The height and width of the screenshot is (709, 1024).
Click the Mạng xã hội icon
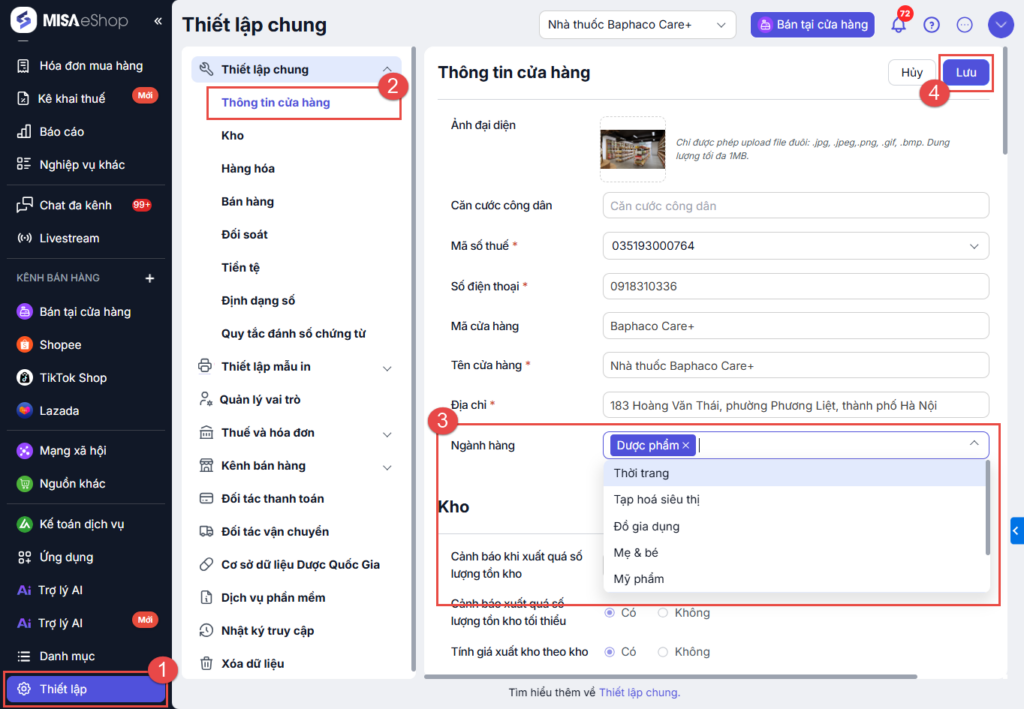click(24, 450)
